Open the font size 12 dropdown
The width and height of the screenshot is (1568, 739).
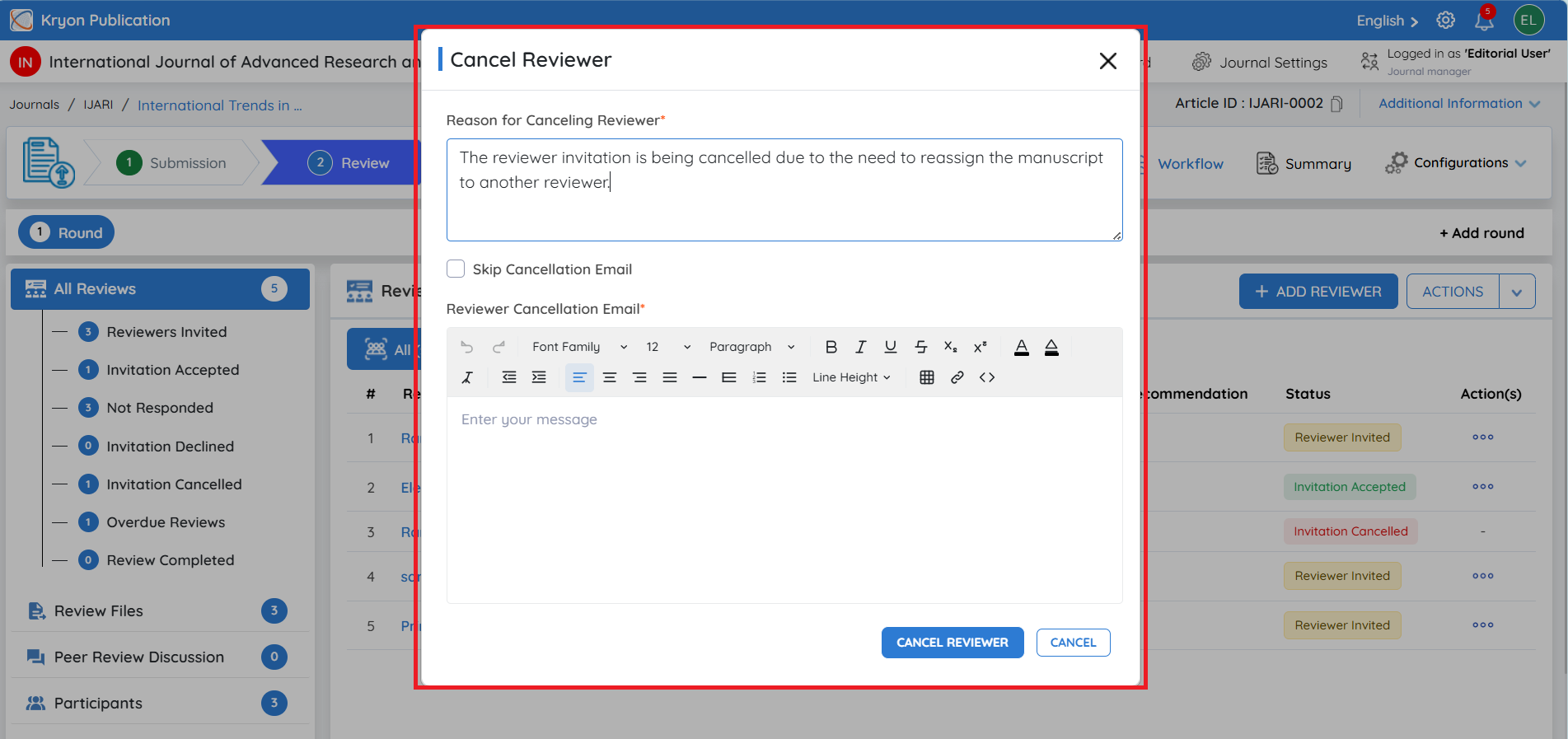tap(668, 347)
